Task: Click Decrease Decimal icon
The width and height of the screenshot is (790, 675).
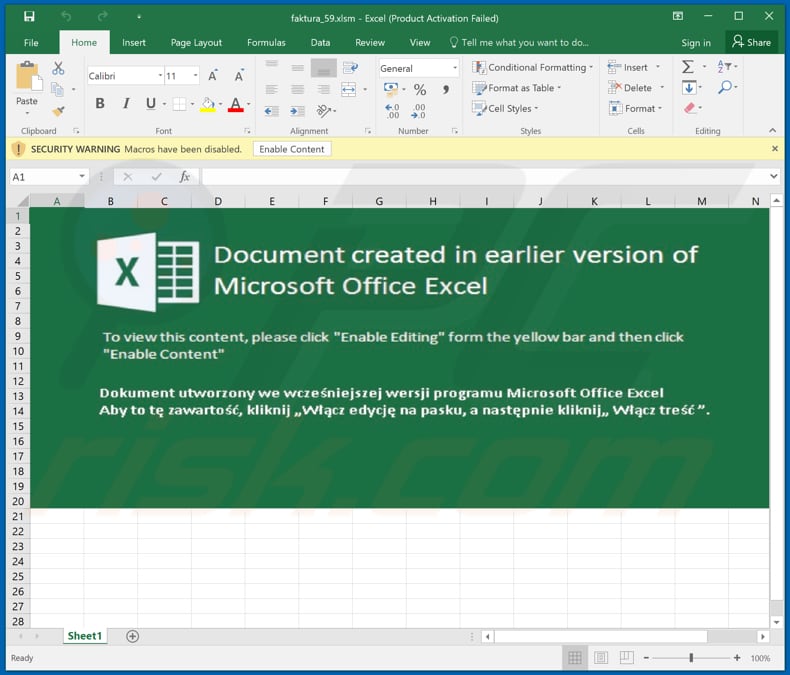Action: pos(418,111)
